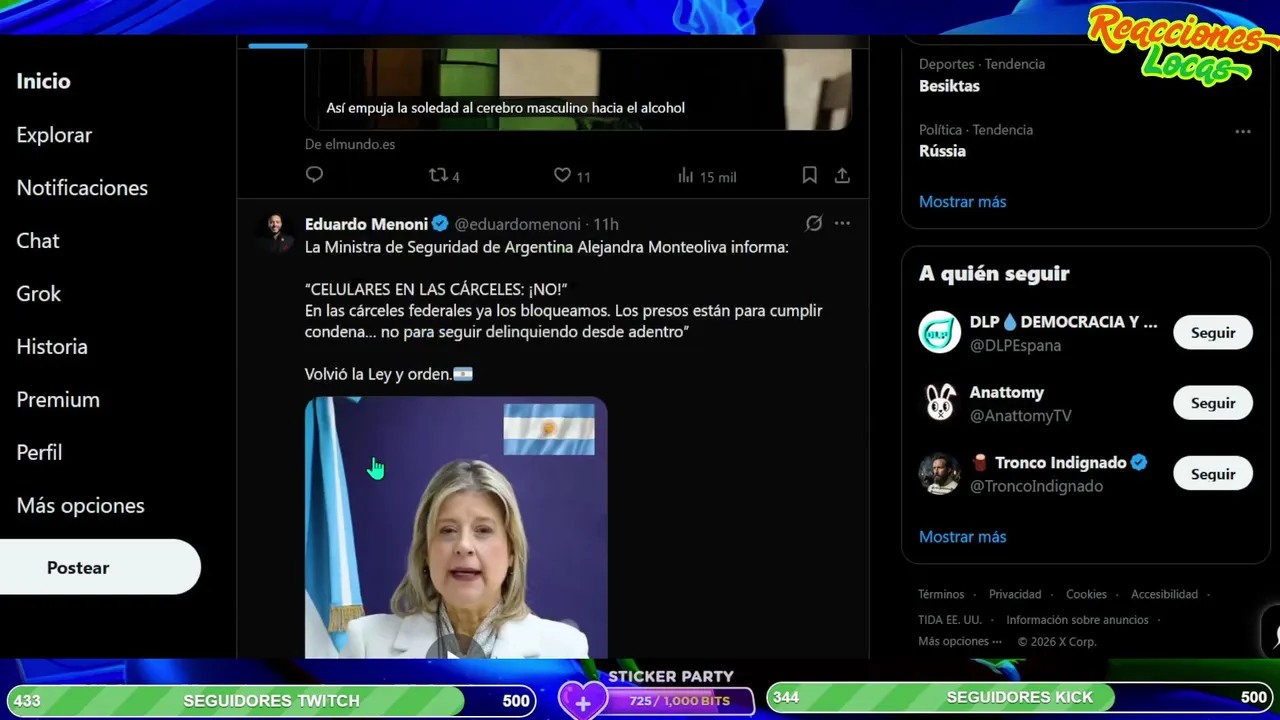Click the Postear button
This screenshot has width=1280, height=720.
click(x=100, y=567)
